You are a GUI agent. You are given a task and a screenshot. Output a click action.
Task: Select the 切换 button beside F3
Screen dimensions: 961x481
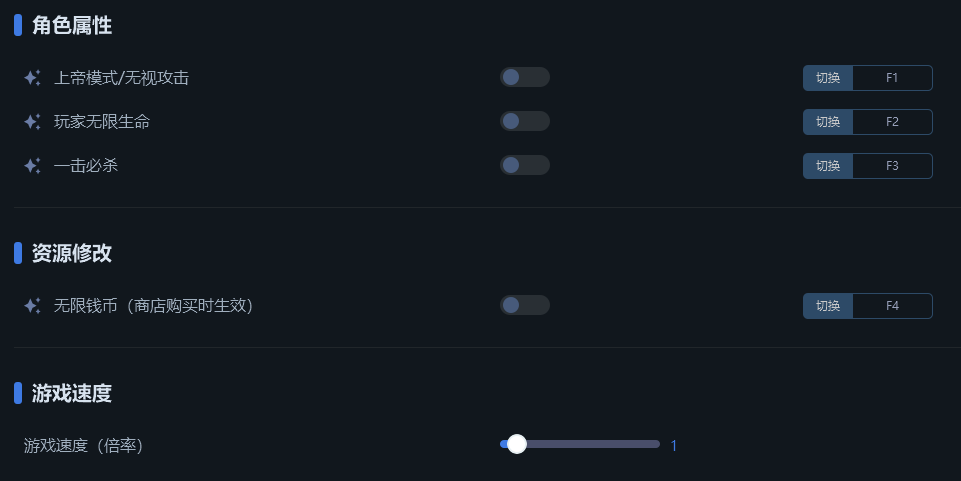pyautogui.click(x=828, y=166)
